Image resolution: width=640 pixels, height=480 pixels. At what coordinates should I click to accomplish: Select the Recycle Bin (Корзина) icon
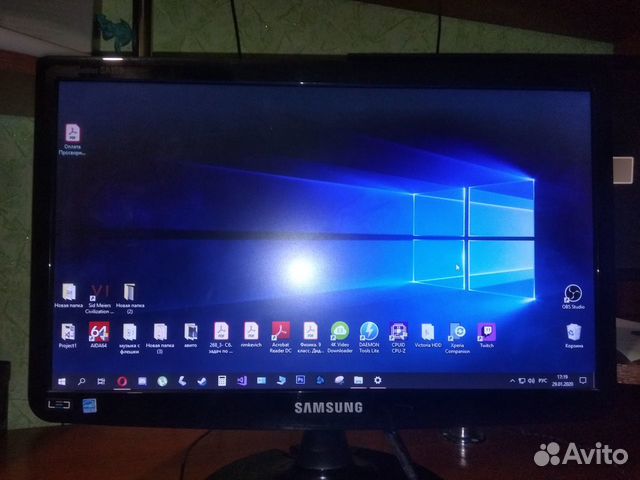coord(574,332)
